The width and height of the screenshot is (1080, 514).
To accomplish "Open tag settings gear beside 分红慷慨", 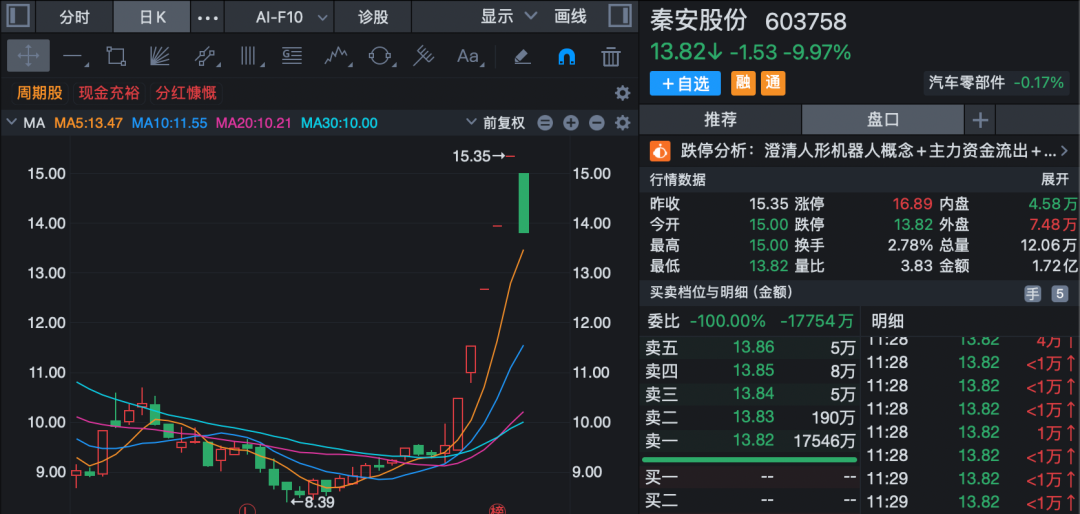I will [x=622, y=93].
